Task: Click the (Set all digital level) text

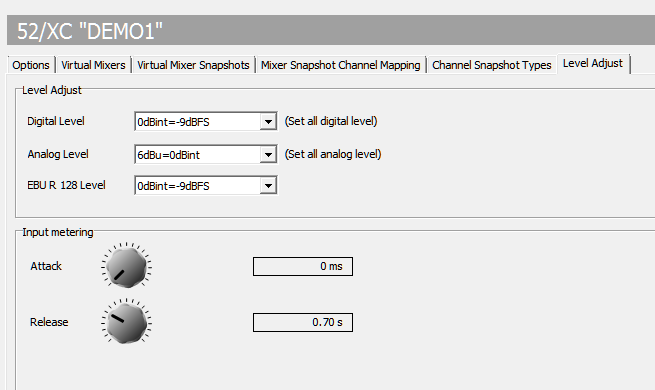Action: (331, 121)
